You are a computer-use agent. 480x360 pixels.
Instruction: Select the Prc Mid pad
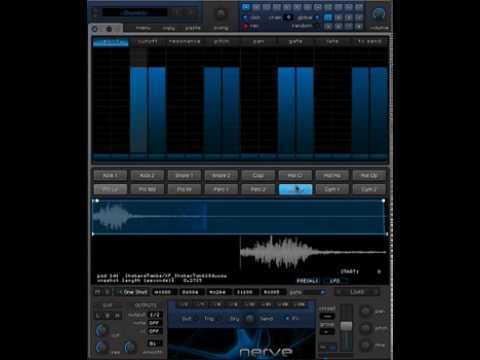click(x=147, y=189)
